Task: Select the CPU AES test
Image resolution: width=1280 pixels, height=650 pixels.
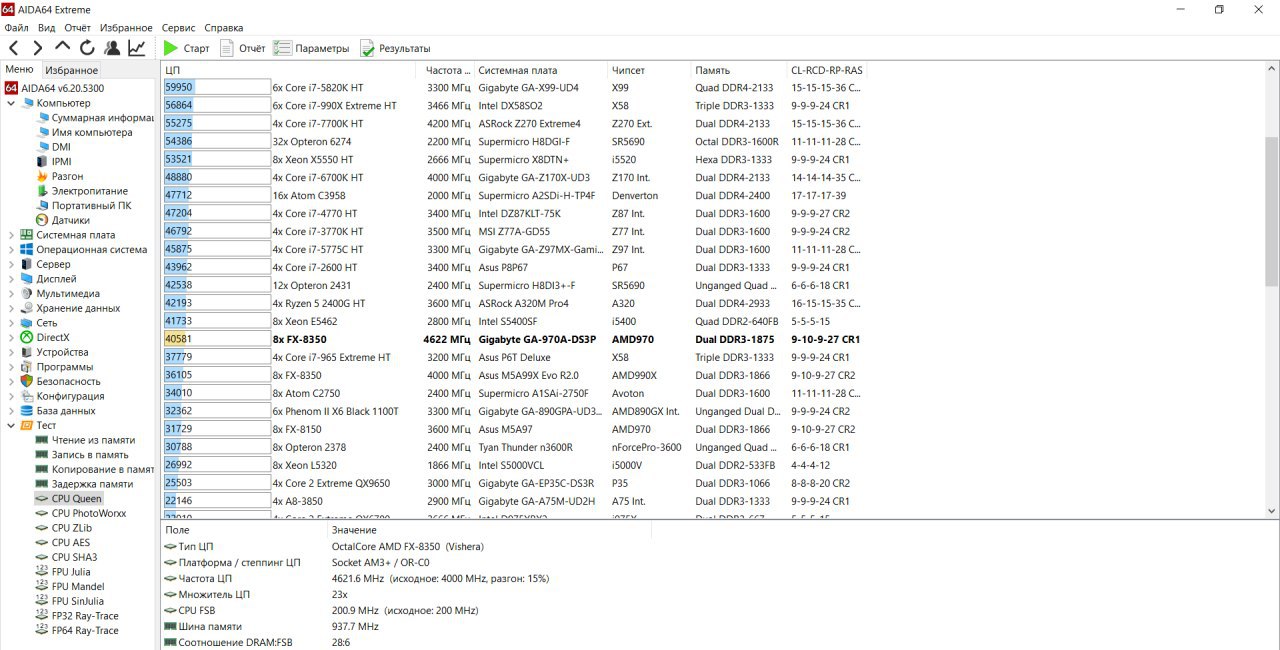Action: [63, 542]
